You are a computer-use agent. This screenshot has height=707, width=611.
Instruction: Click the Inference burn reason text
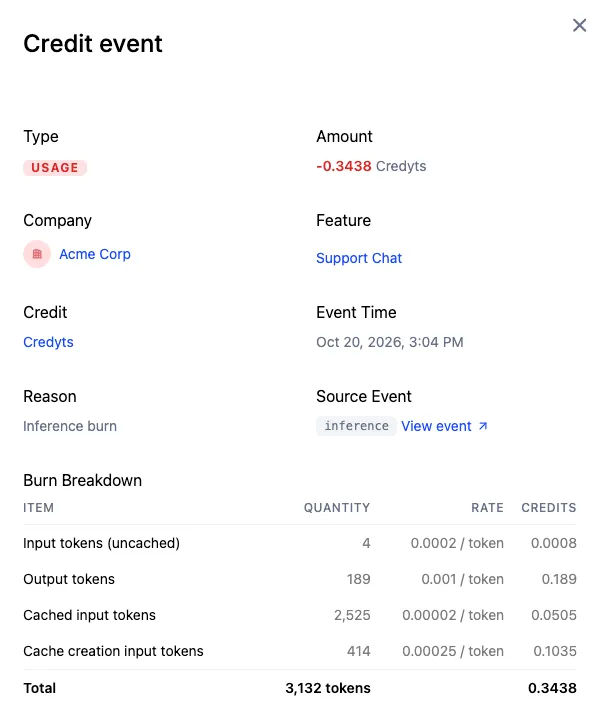70,426
